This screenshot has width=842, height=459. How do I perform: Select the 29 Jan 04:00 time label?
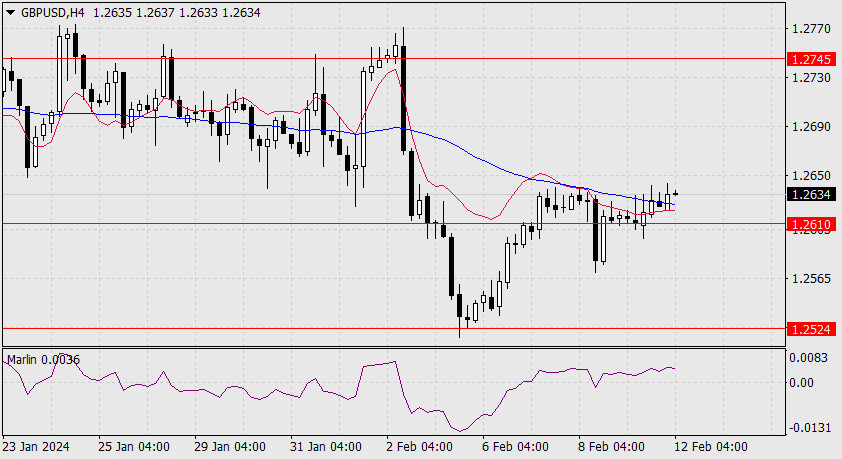click(230, 447)
